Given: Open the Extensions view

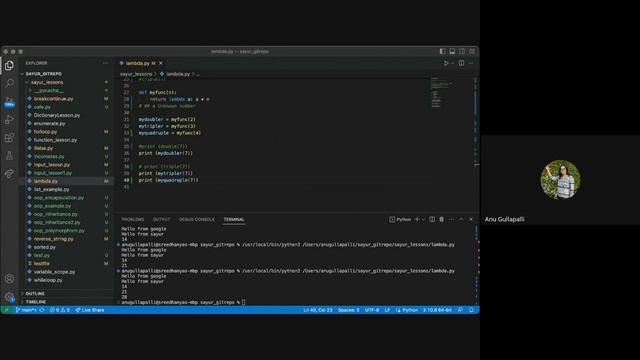Looking at the screenshot, I should [x=9, y=138].
